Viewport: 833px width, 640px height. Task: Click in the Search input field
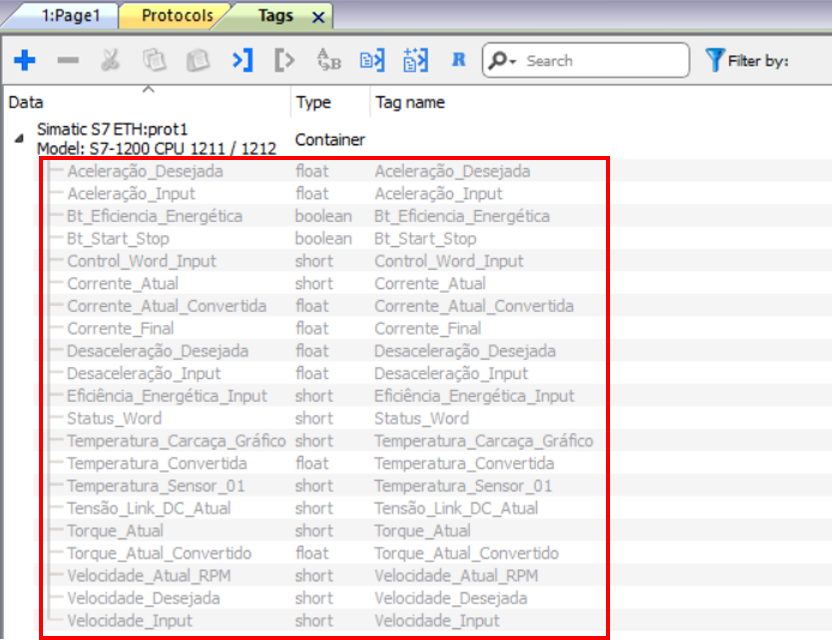click(600, 61)
